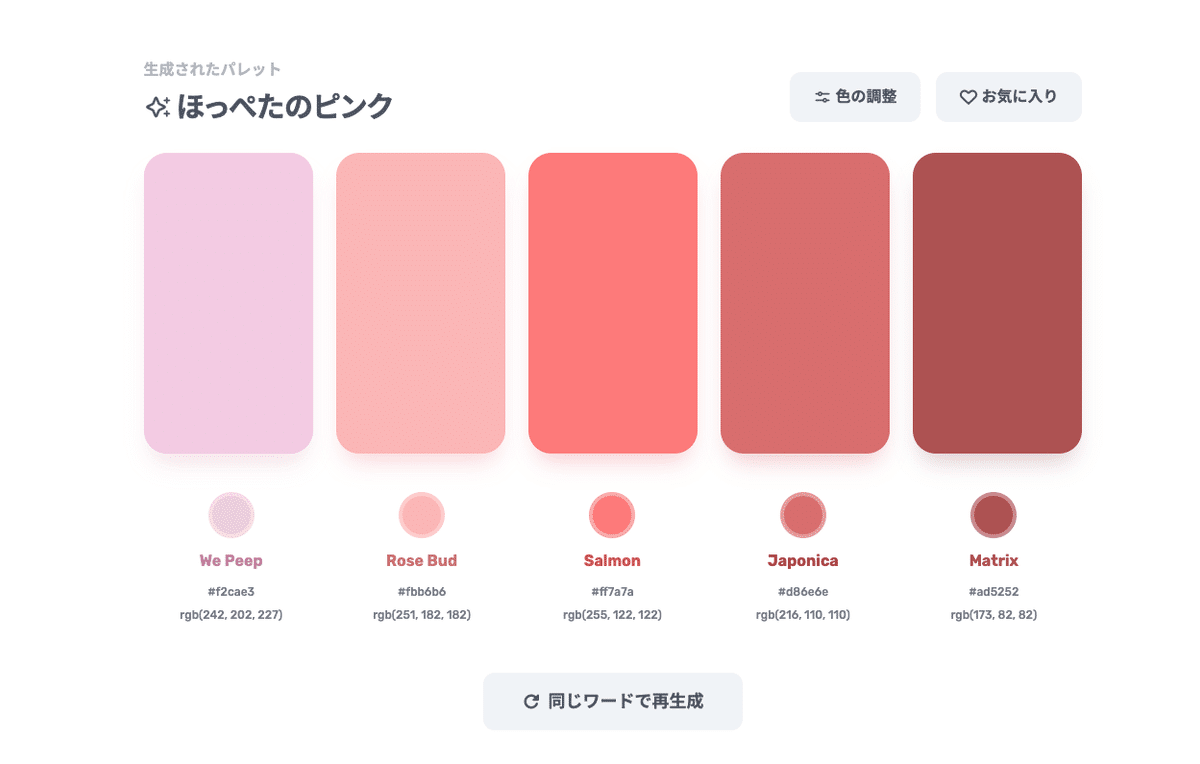Select the Japonica circular color dot
This screenshot has height=764, width=1200.
(x=803, y=515)
